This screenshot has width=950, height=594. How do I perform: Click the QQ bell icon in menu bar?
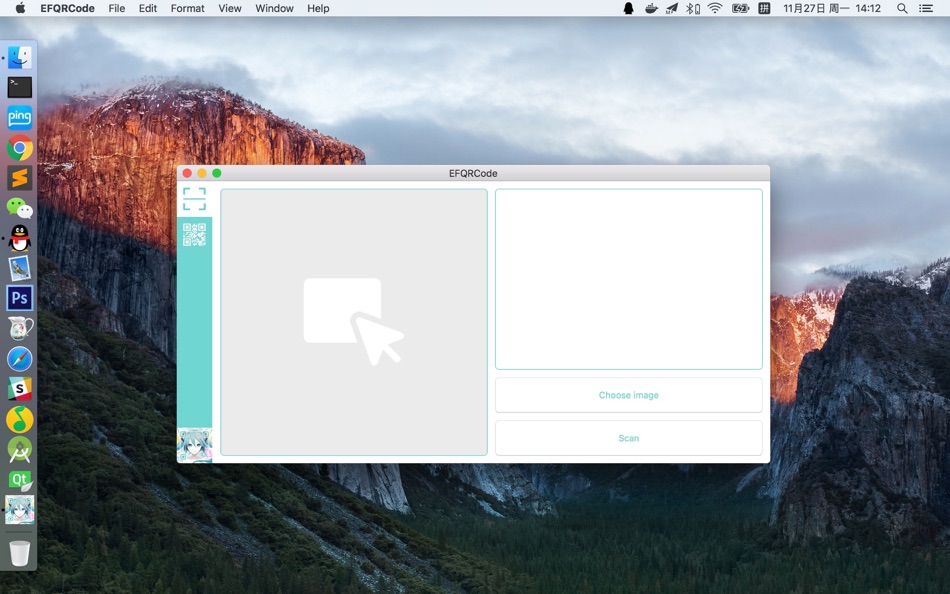pos(628,8)
